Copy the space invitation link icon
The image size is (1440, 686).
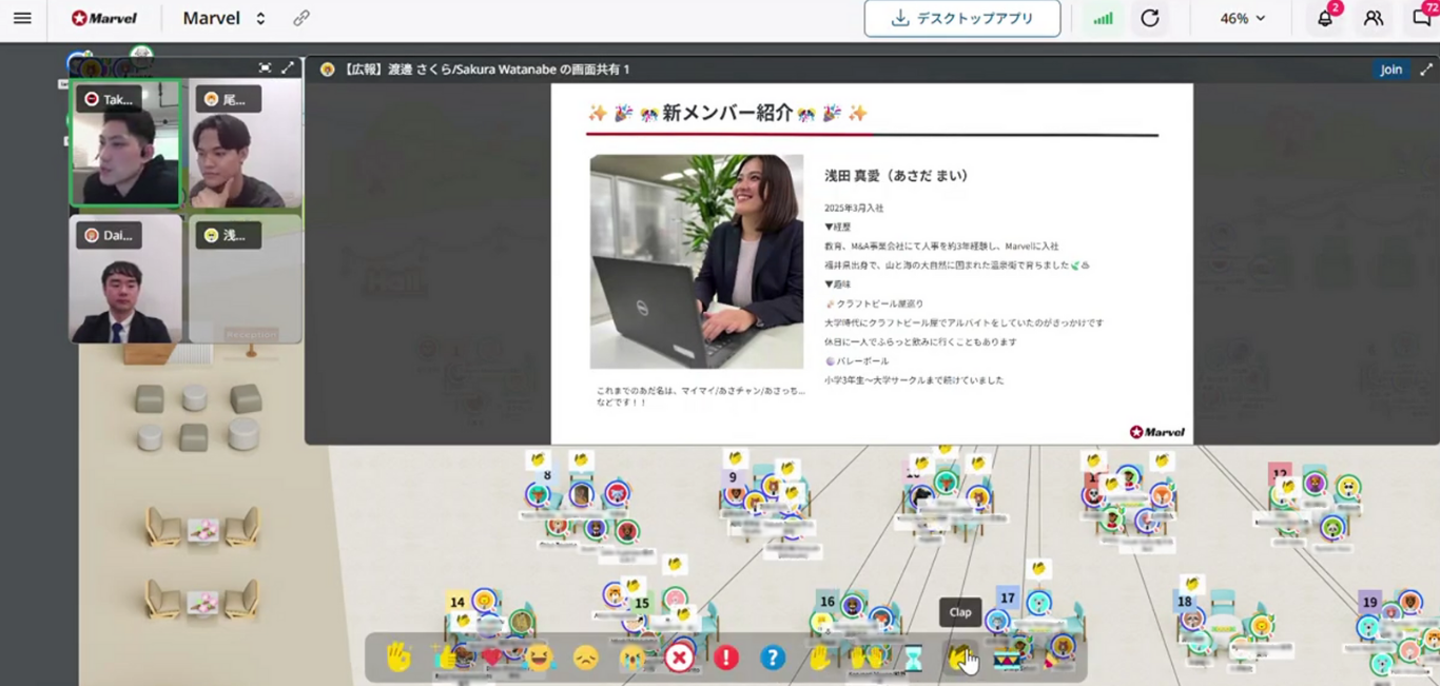click(301, 18)
